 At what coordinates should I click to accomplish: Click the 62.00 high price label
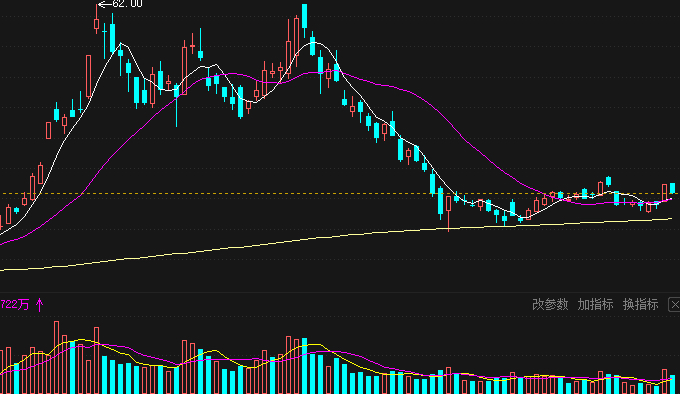click(127, 4)
